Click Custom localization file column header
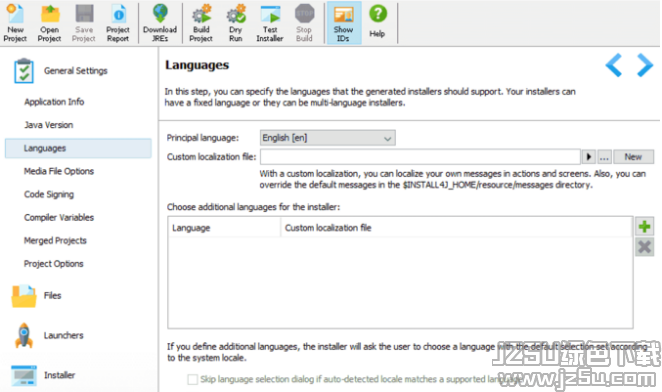This screenshot has width=662, height=392. pyautogui.click(x=456, y=228)
